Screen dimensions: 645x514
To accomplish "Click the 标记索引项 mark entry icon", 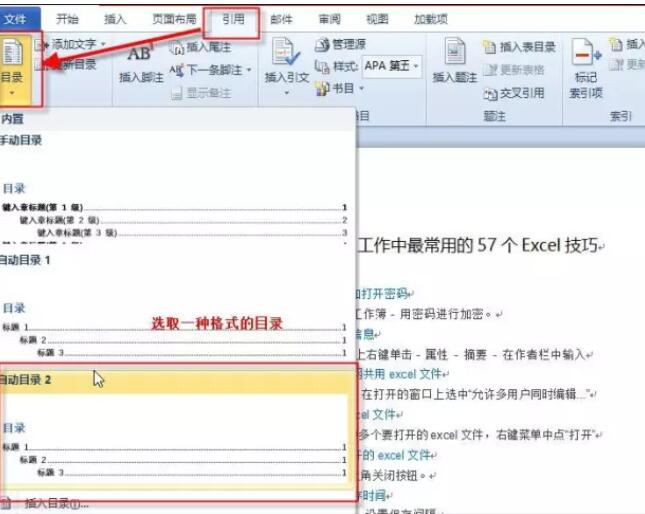I will pyautogui.click(x=586, y=53).
